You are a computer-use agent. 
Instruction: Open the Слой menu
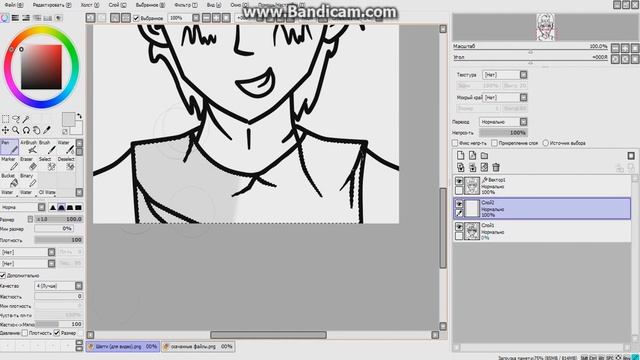tap(117, 5)
